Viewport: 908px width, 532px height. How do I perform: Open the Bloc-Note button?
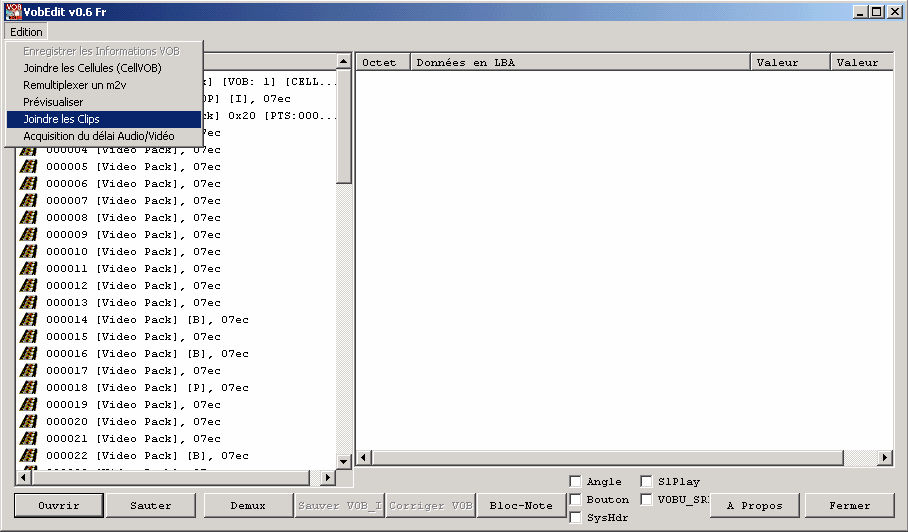521,506
